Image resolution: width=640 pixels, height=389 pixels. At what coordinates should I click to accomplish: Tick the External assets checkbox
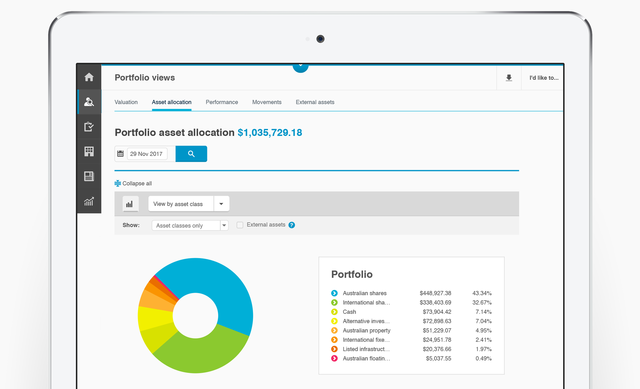[240, 225]
